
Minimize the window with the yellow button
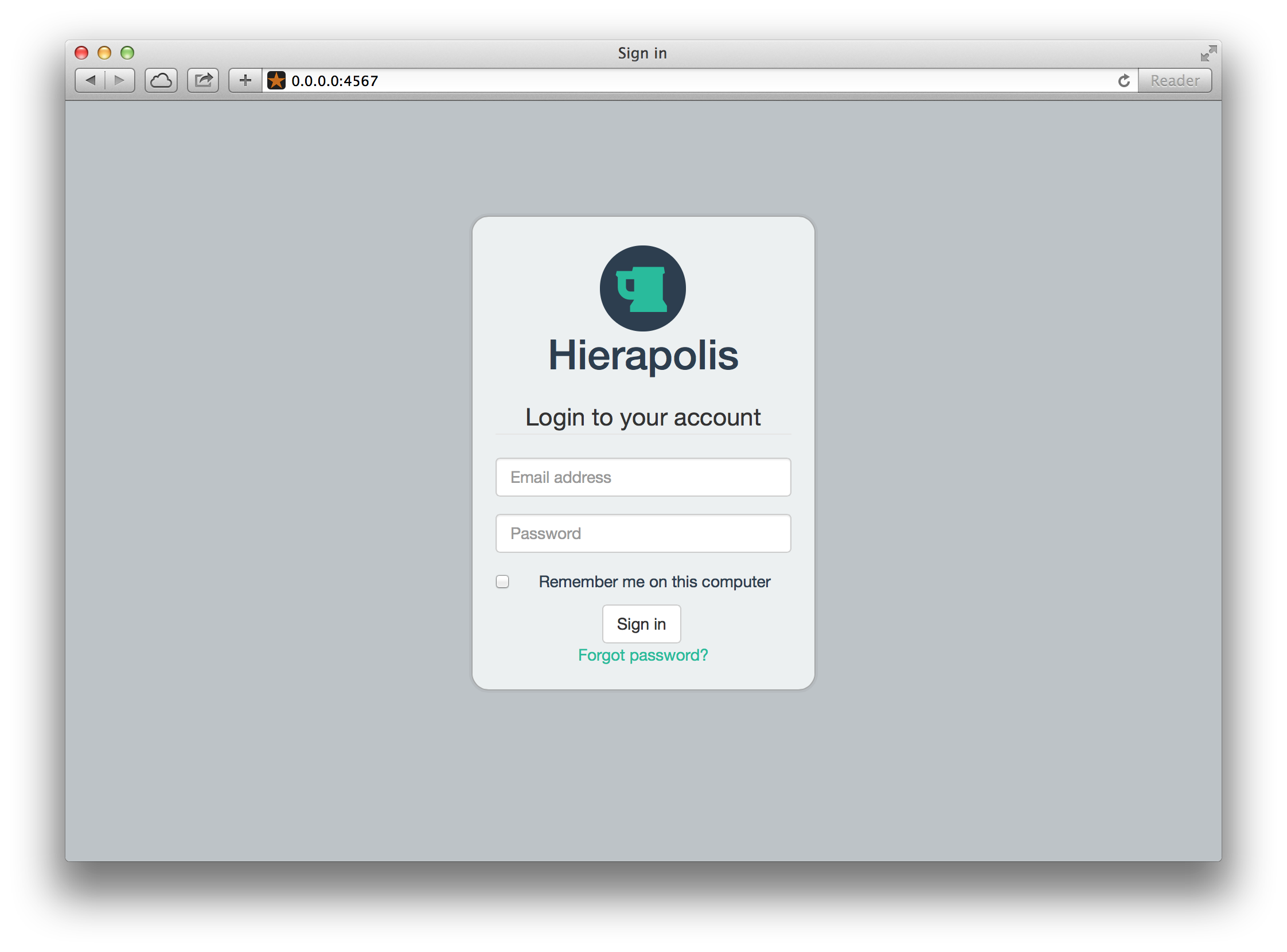click(104, 53)
